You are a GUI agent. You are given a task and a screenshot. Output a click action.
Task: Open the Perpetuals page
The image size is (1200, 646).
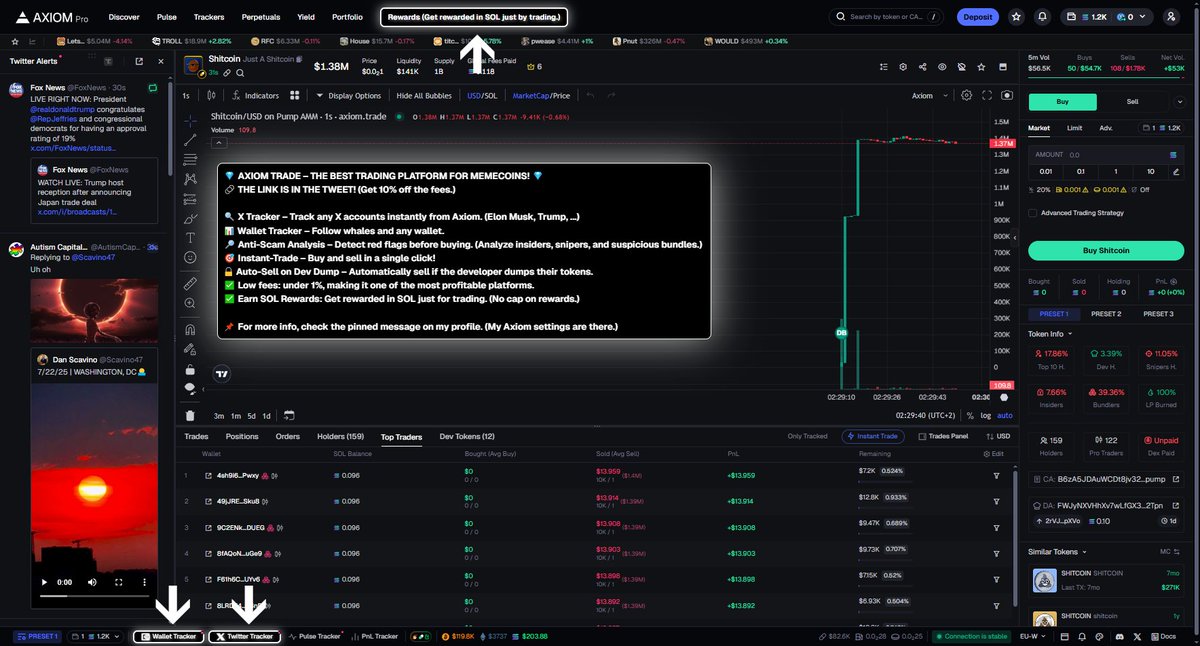pyautogui.click(x=261, y=17)
